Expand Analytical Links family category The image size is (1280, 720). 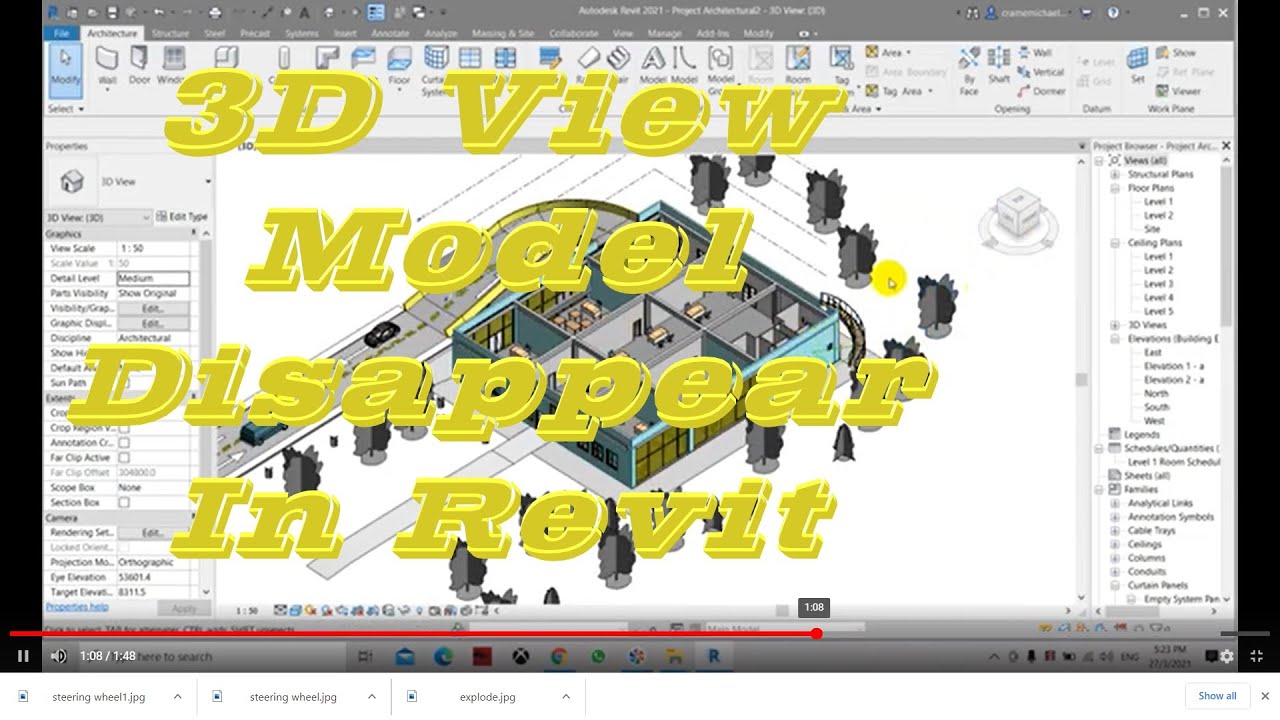(x=1115, y=503)
